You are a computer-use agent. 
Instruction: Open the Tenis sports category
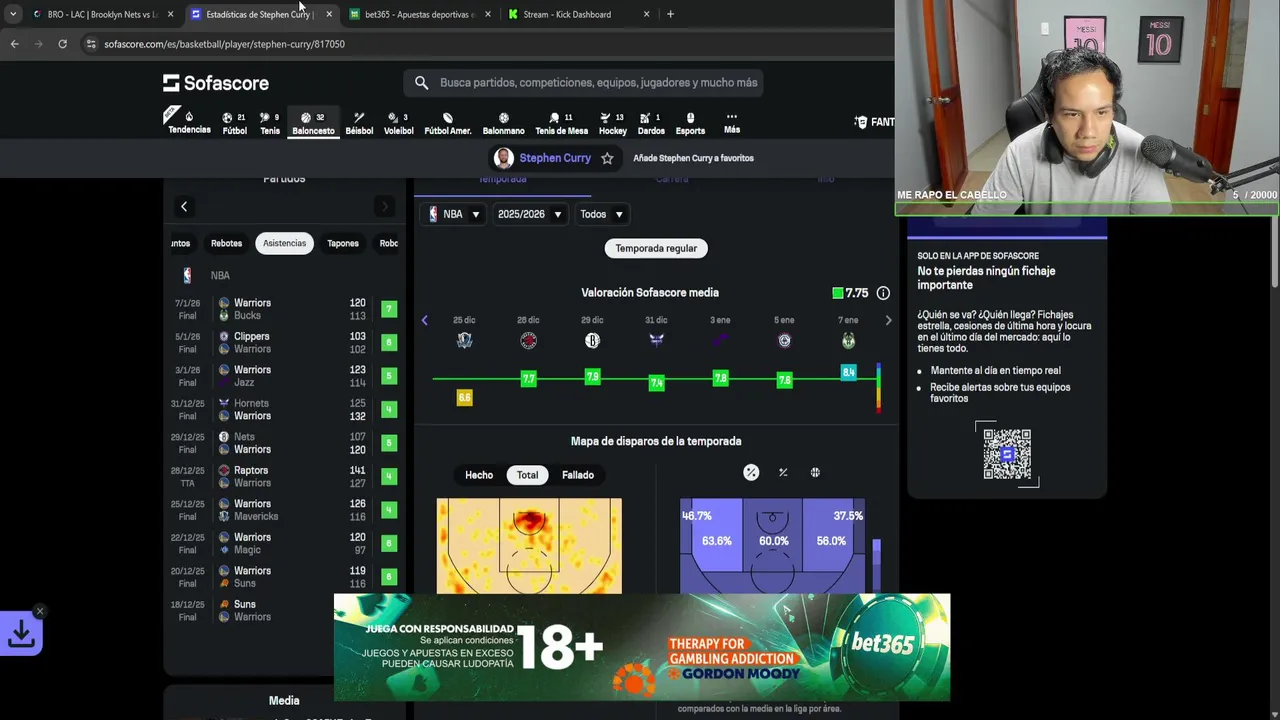point(270,123)
